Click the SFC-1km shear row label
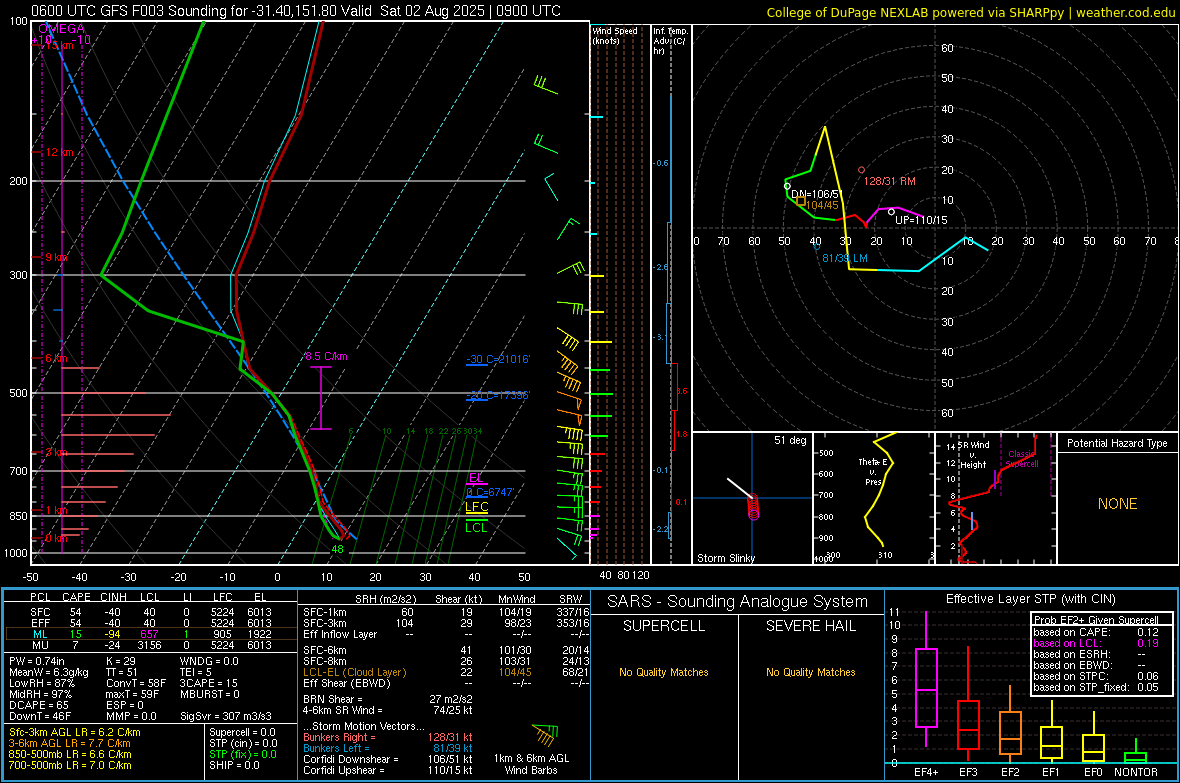1180x783 pixels. coord(325,612)
